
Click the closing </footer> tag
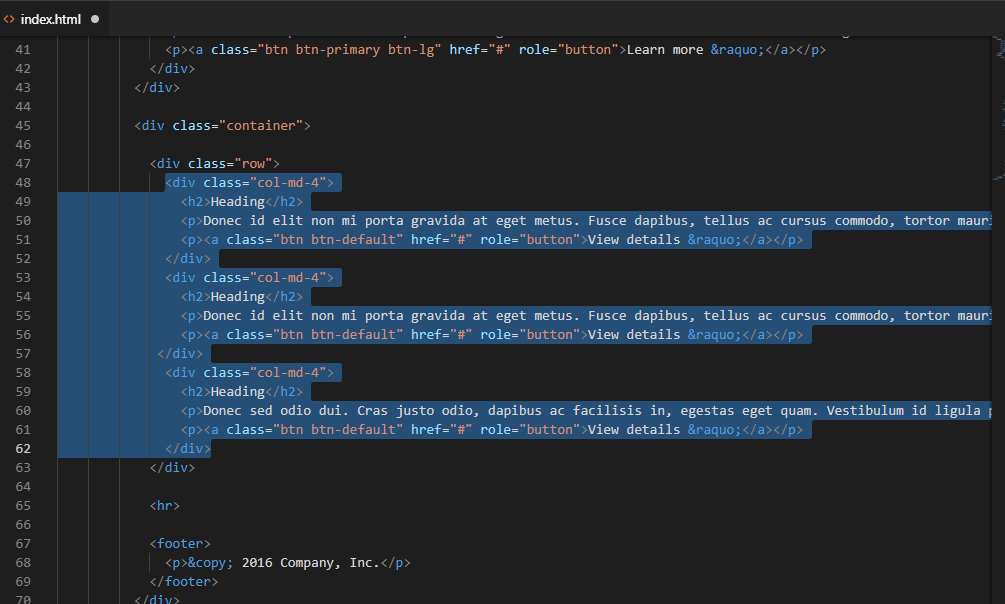pyautogui.click(x=186, y=581)
